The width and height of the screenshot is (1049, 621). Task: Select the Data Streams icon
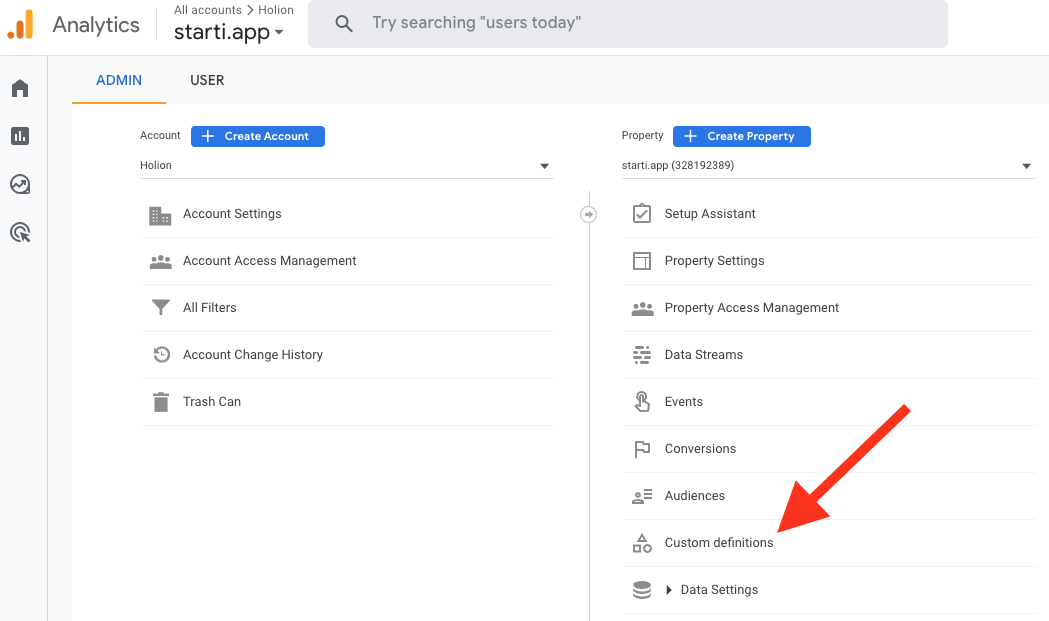pos(642,354)
